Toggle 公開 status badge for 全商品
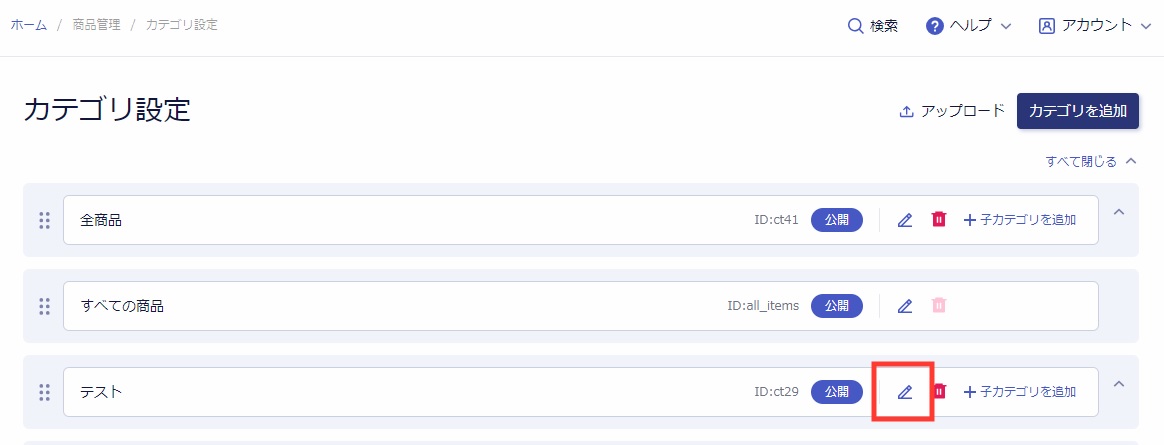 pos(837,220)
